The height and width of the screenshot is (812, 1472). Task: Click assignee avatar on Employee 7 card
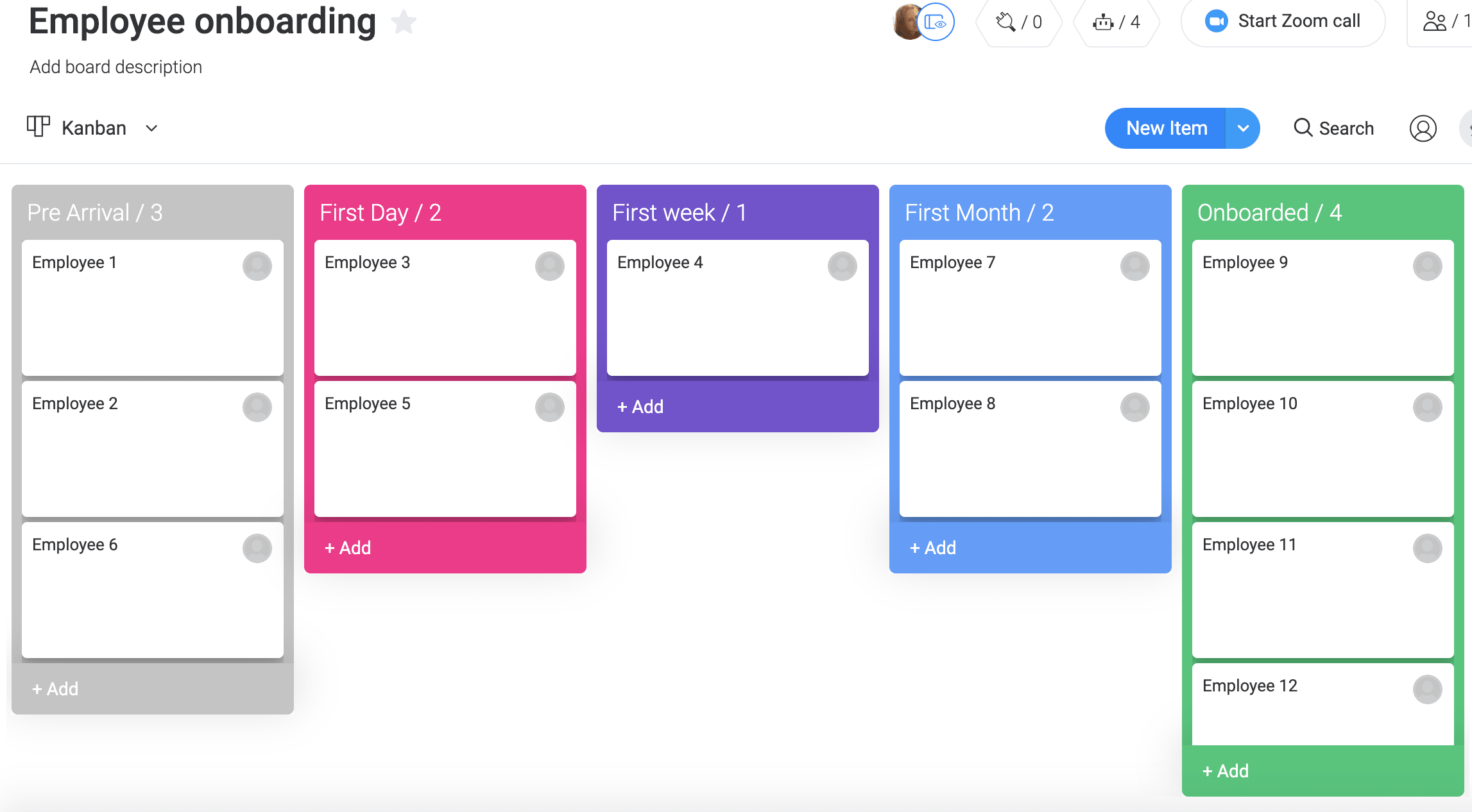(1135, 266)
